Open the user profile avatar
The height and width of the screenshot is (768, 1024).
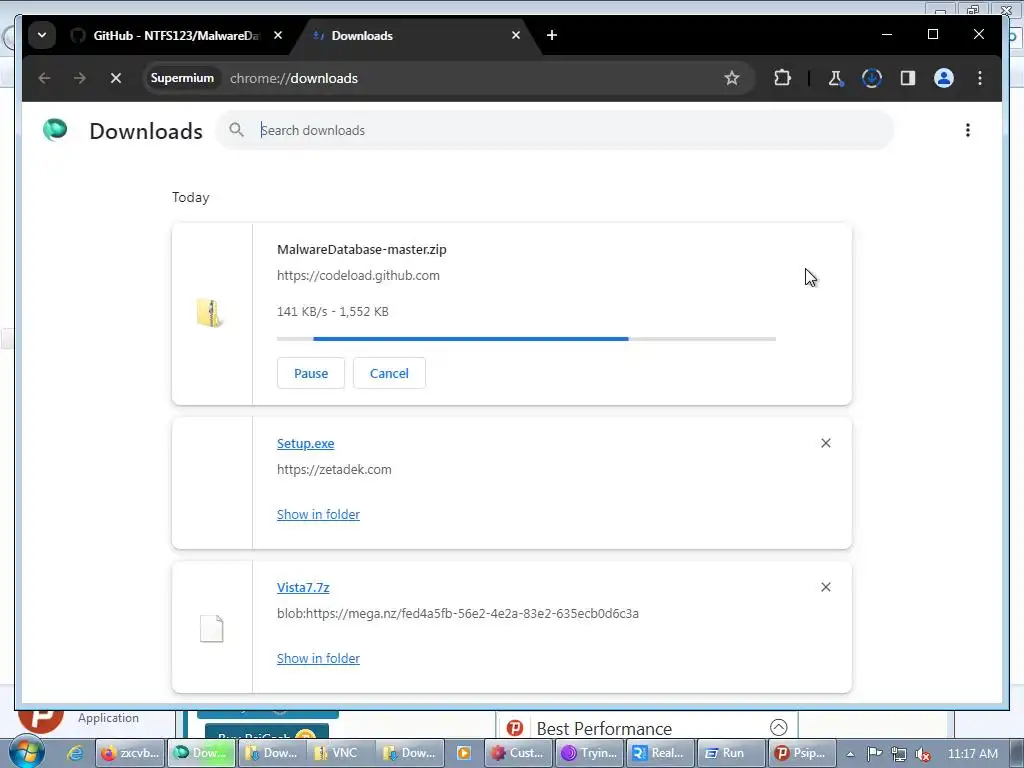click(944, 78)
